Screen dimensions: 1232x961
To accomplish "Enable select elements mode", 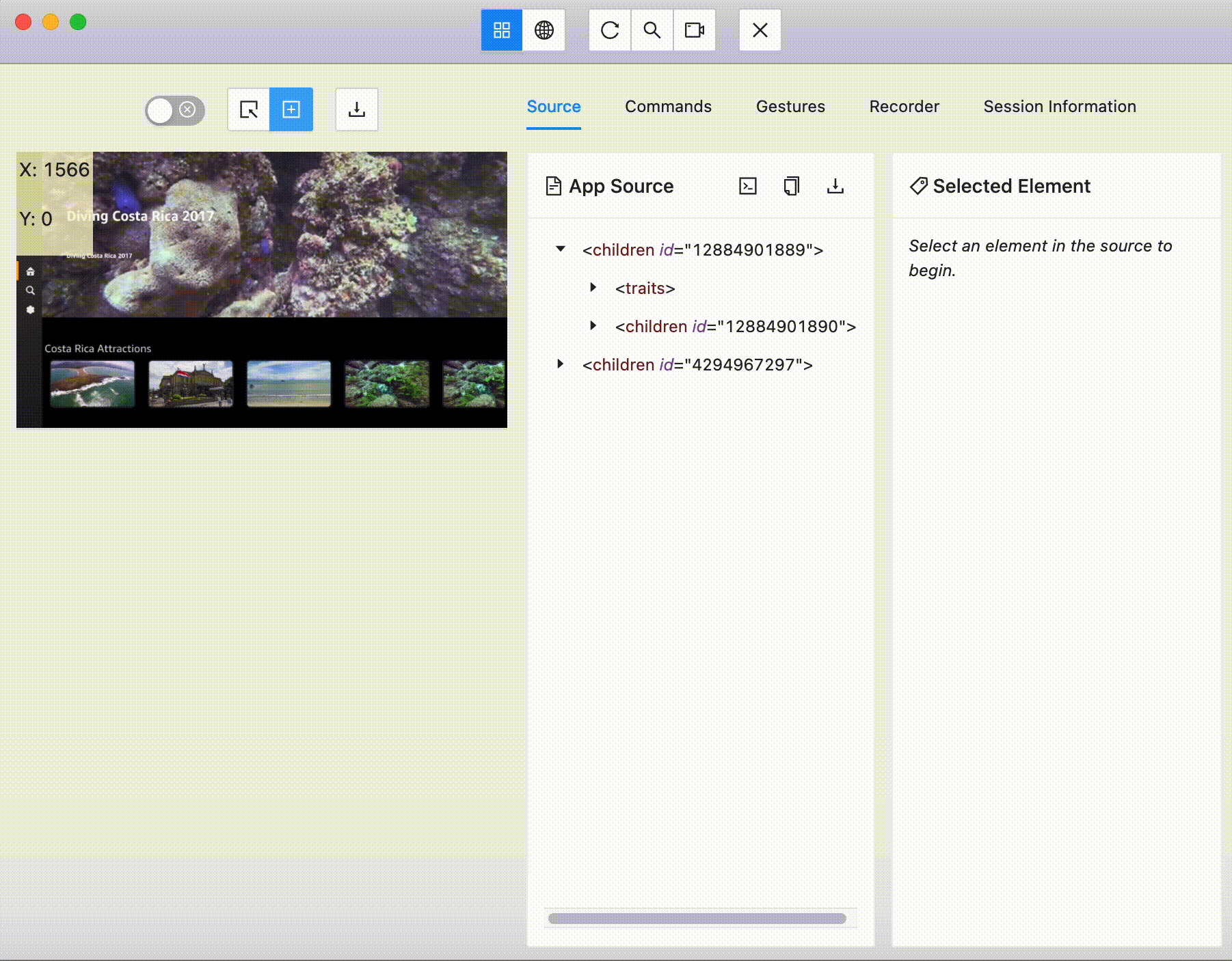I will point(249,109).
